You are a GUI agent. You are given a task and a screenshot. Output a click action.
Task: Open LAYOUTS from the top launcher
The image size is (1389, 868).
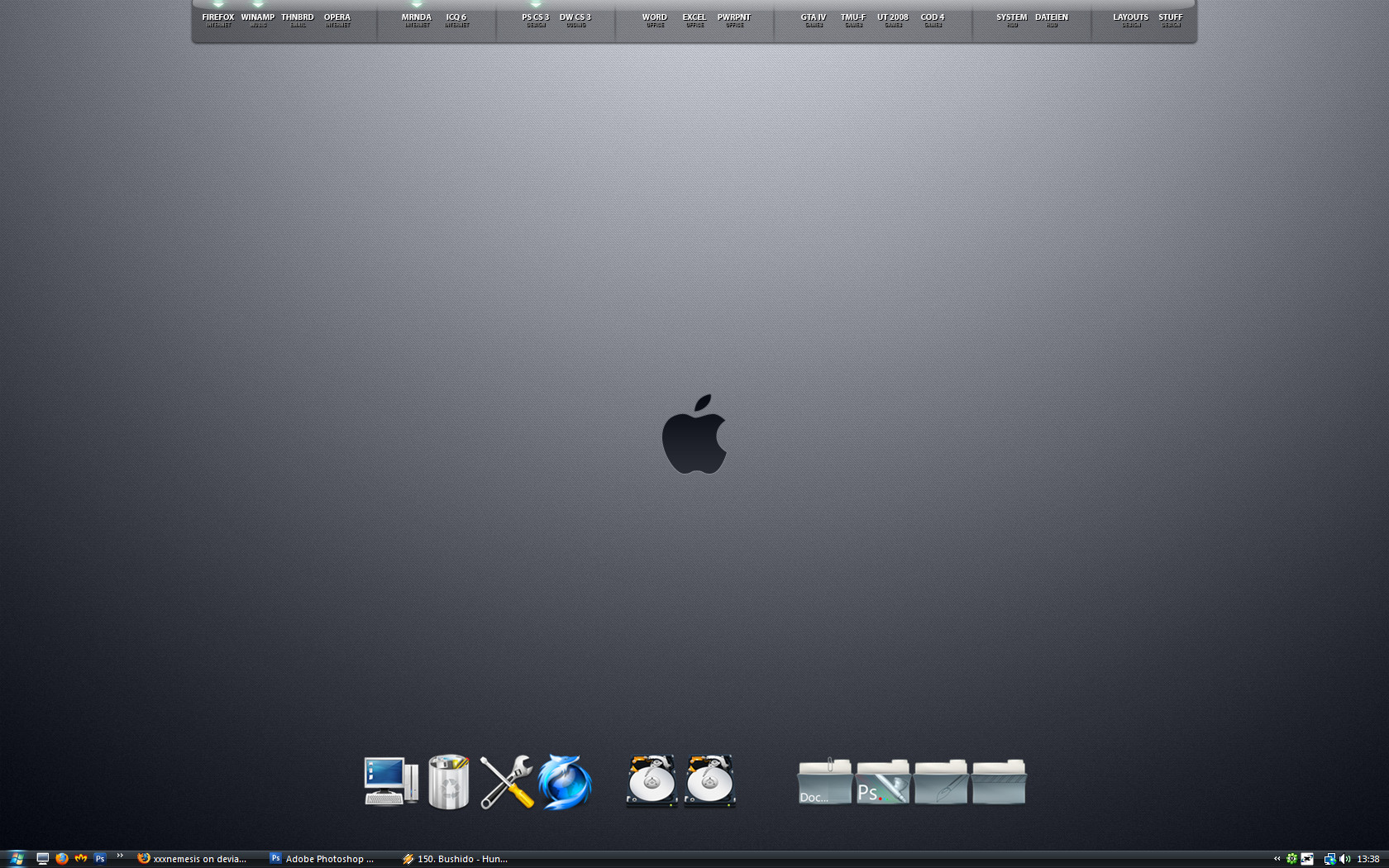pyautogui.click(x=1131, y=20)
